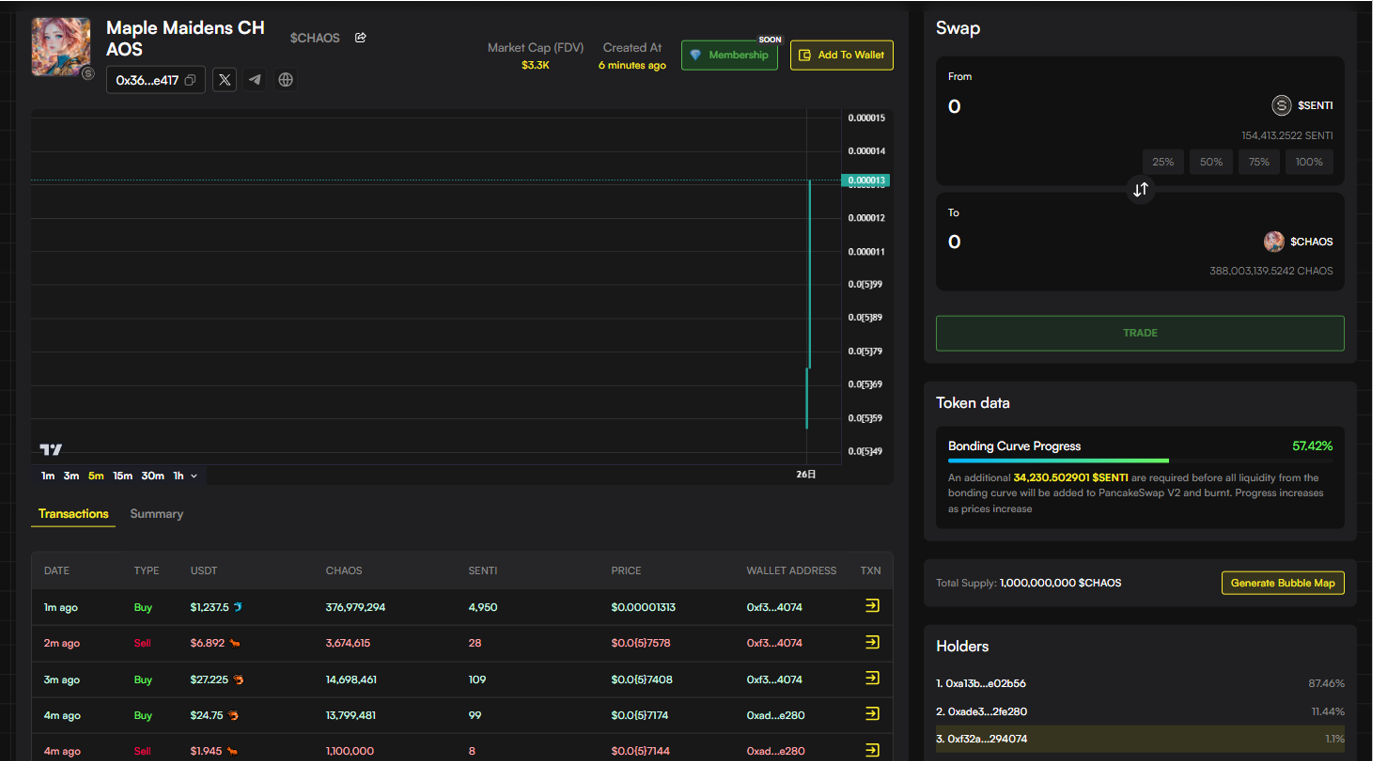1373x761 pixels.
Task: Set chart interval to 1m
Action: 48,476
